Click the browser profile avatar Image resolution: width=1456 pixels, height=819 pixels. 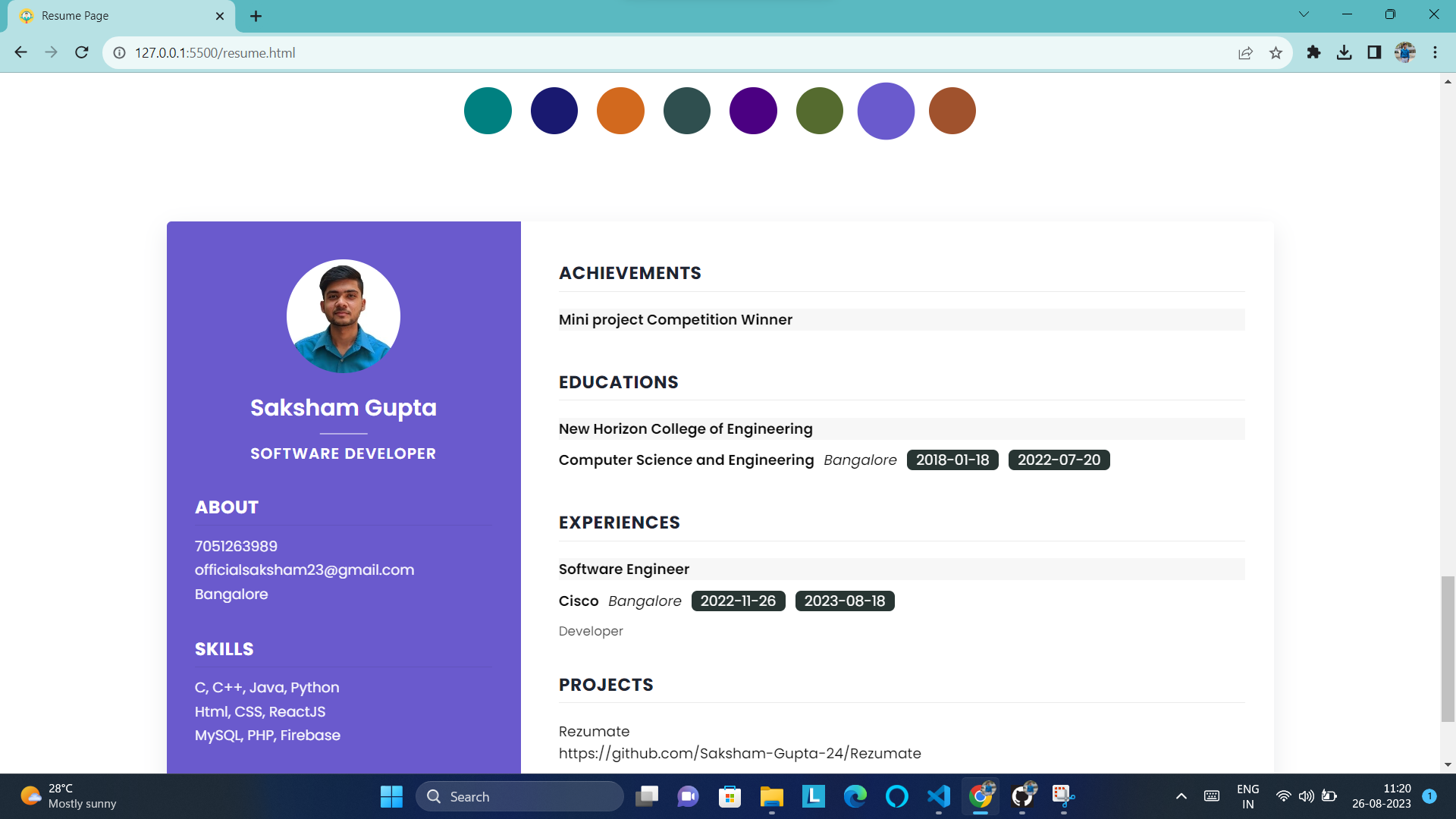click(x=1406, y=53)
